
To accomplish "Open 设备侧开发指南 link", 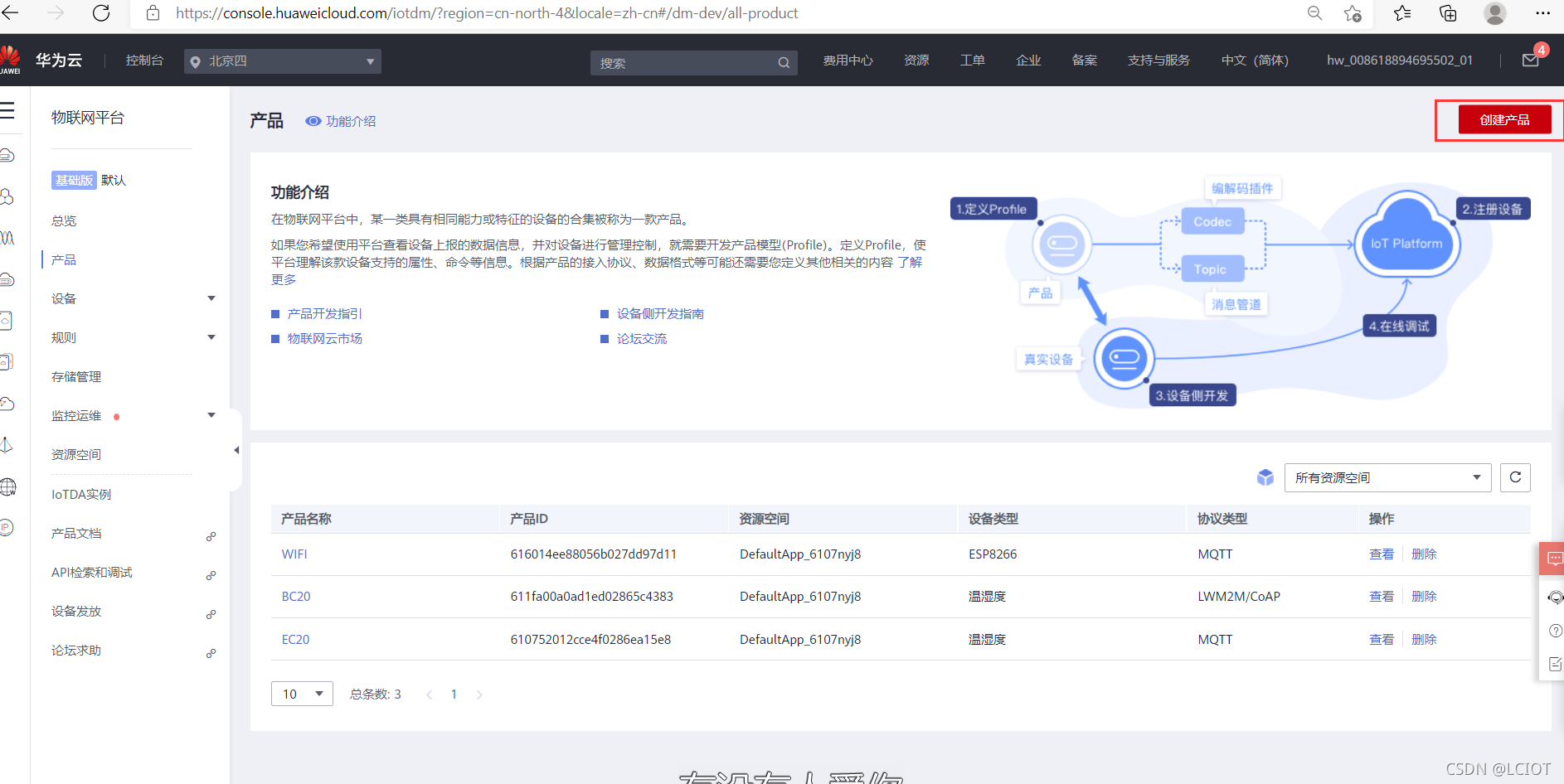I will click(x=660, y=313).
